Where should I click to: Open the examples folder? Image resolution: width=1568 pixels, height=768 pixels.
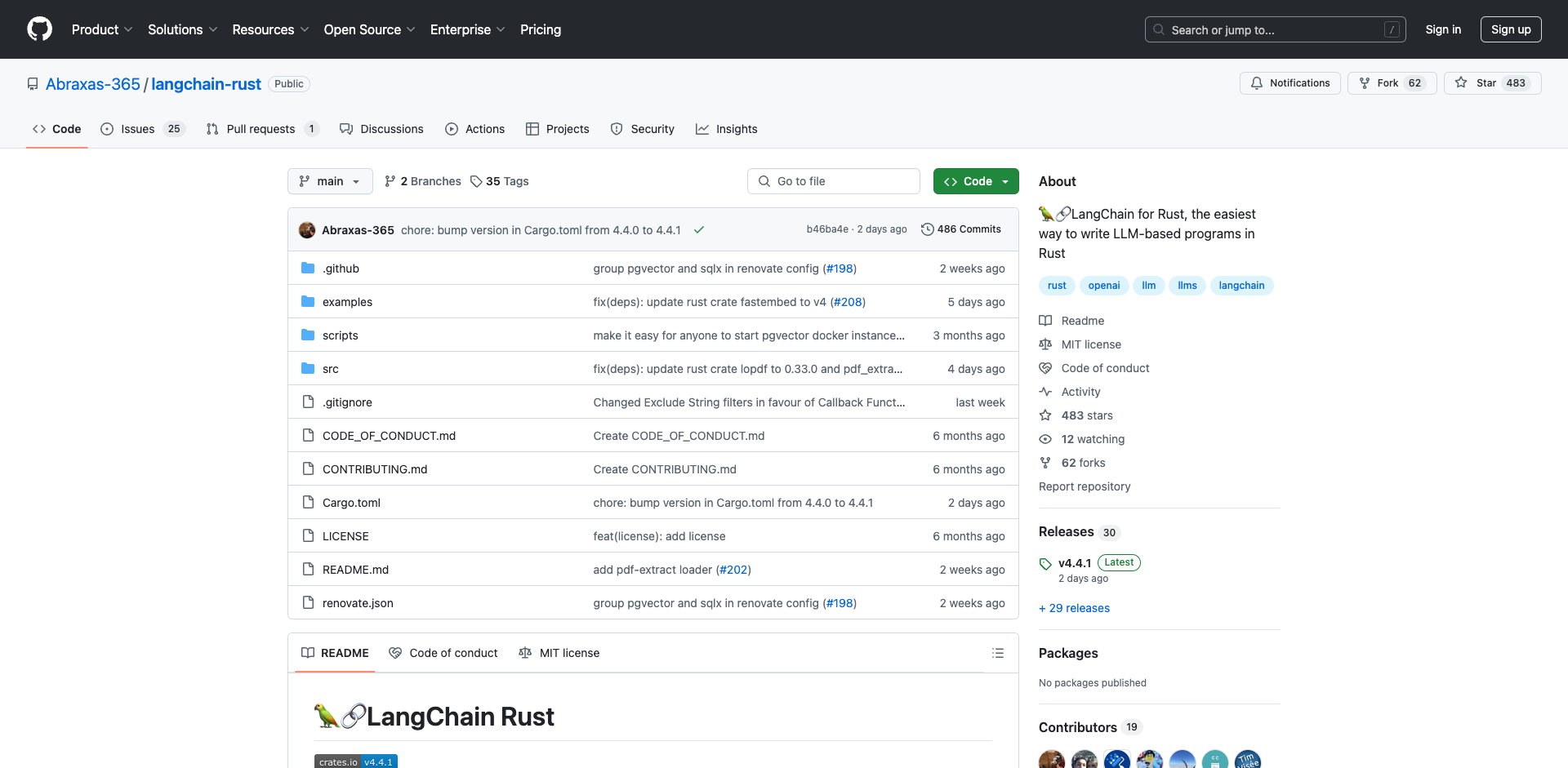347,302
